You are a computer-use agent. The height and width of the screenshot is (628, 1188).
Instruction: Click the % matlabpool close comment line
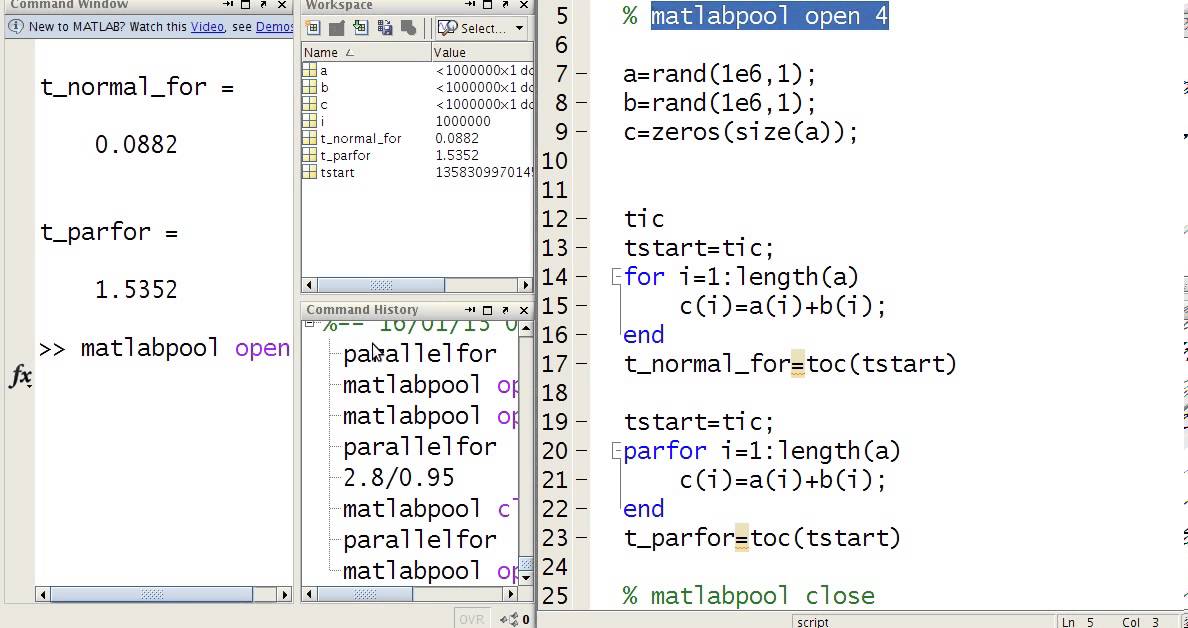[749, 596]
